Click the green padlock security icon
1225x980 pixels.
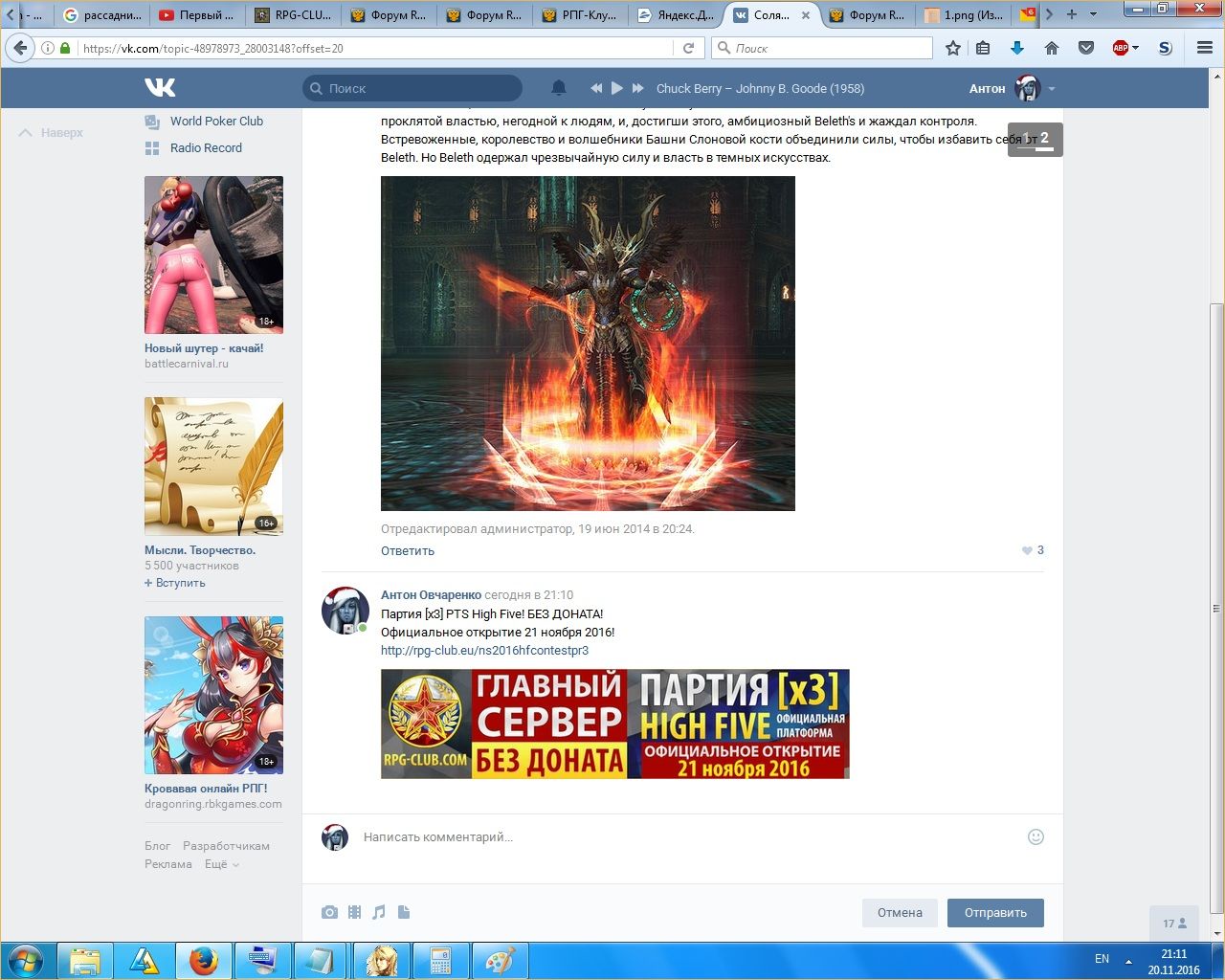tap(65, 48)
